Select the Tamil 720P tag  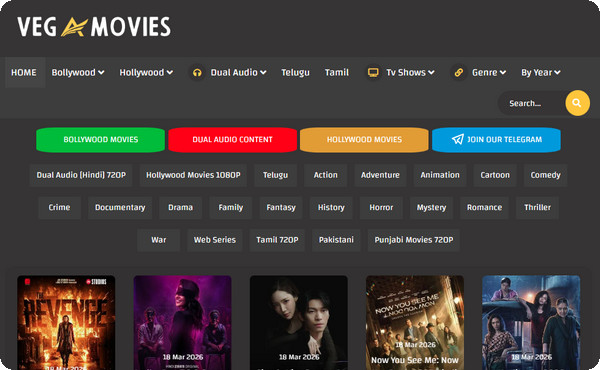point(277,240)
